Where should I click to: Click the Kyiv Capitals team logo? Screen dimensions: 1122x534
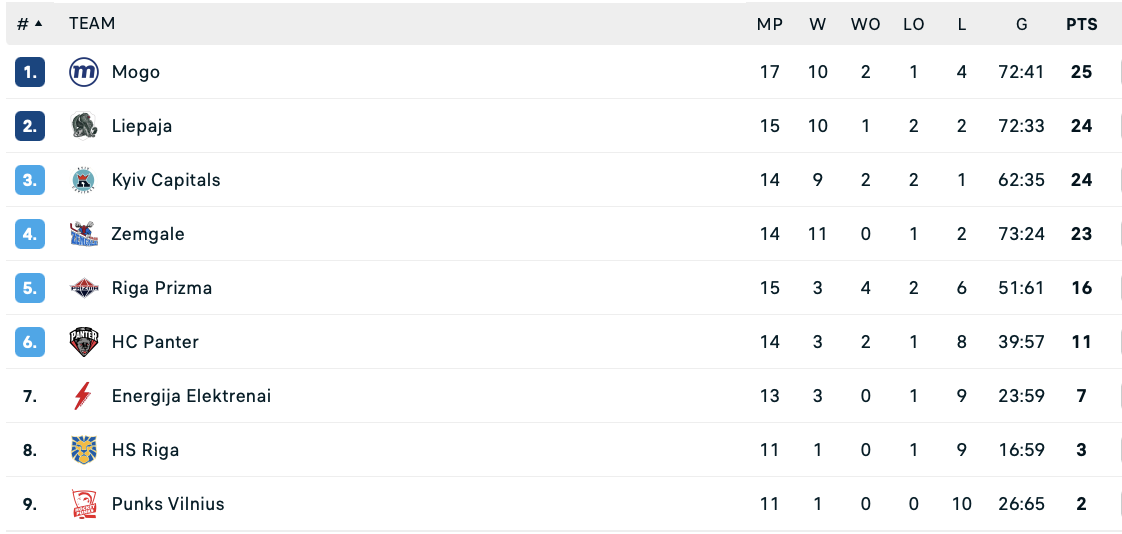point(84,180)
